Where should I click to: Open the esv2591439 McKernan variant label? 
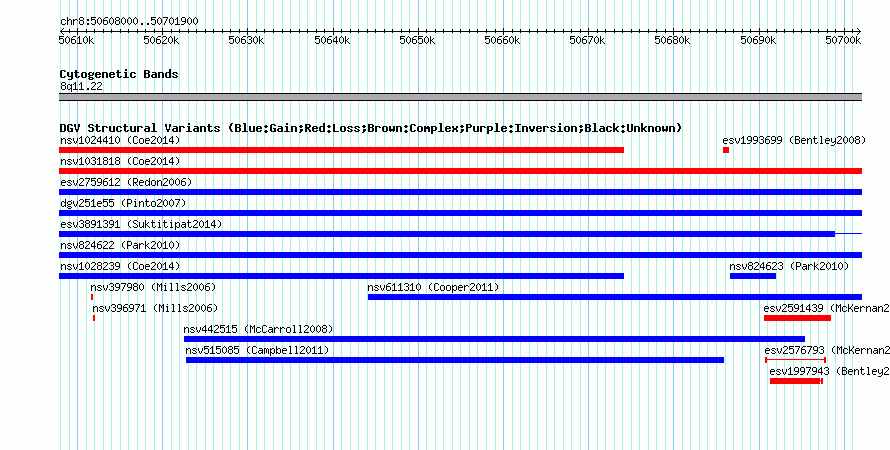click(826, 308)
